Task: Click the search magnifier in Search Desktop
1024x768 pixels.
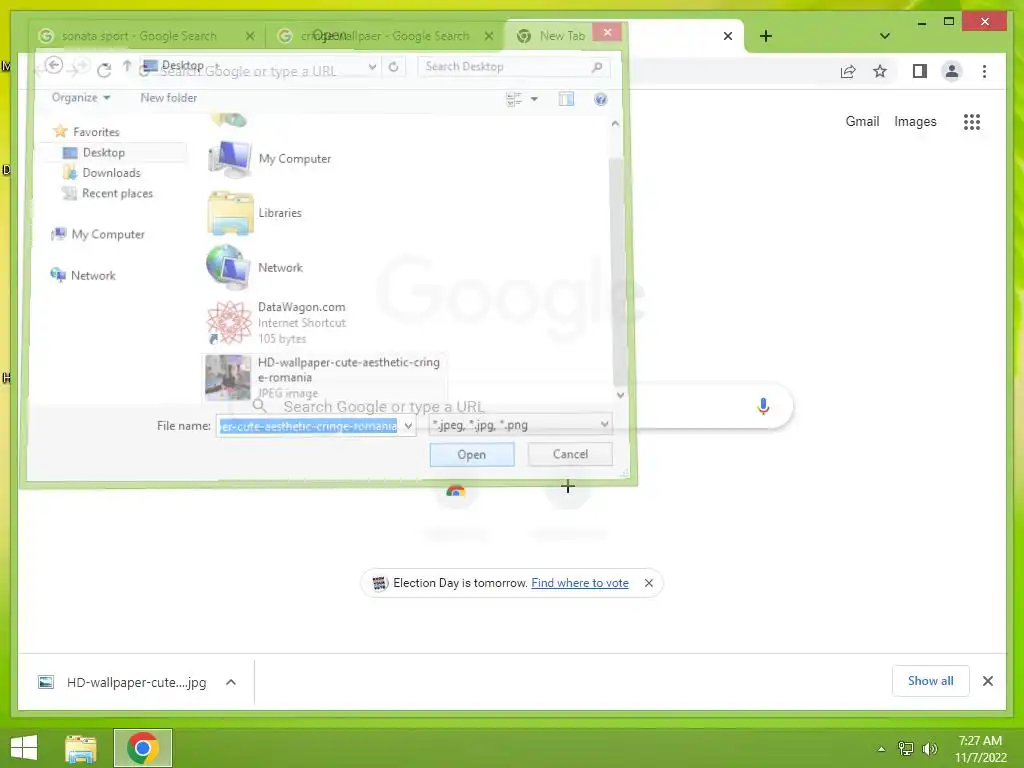Action: click(x=597, y=67)
